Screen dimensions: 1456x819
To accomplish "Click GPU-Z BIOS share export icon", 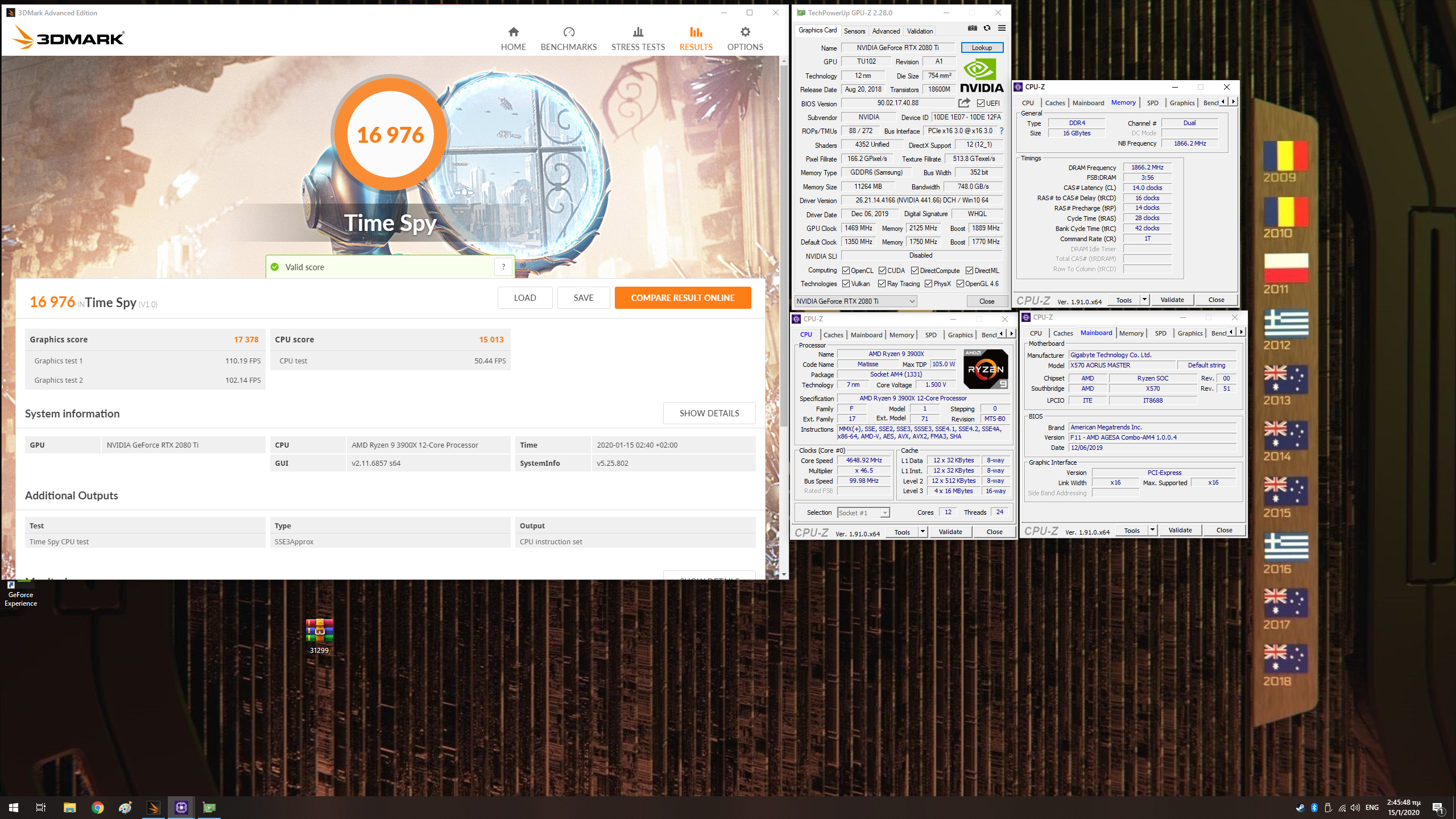I will 964,103.
